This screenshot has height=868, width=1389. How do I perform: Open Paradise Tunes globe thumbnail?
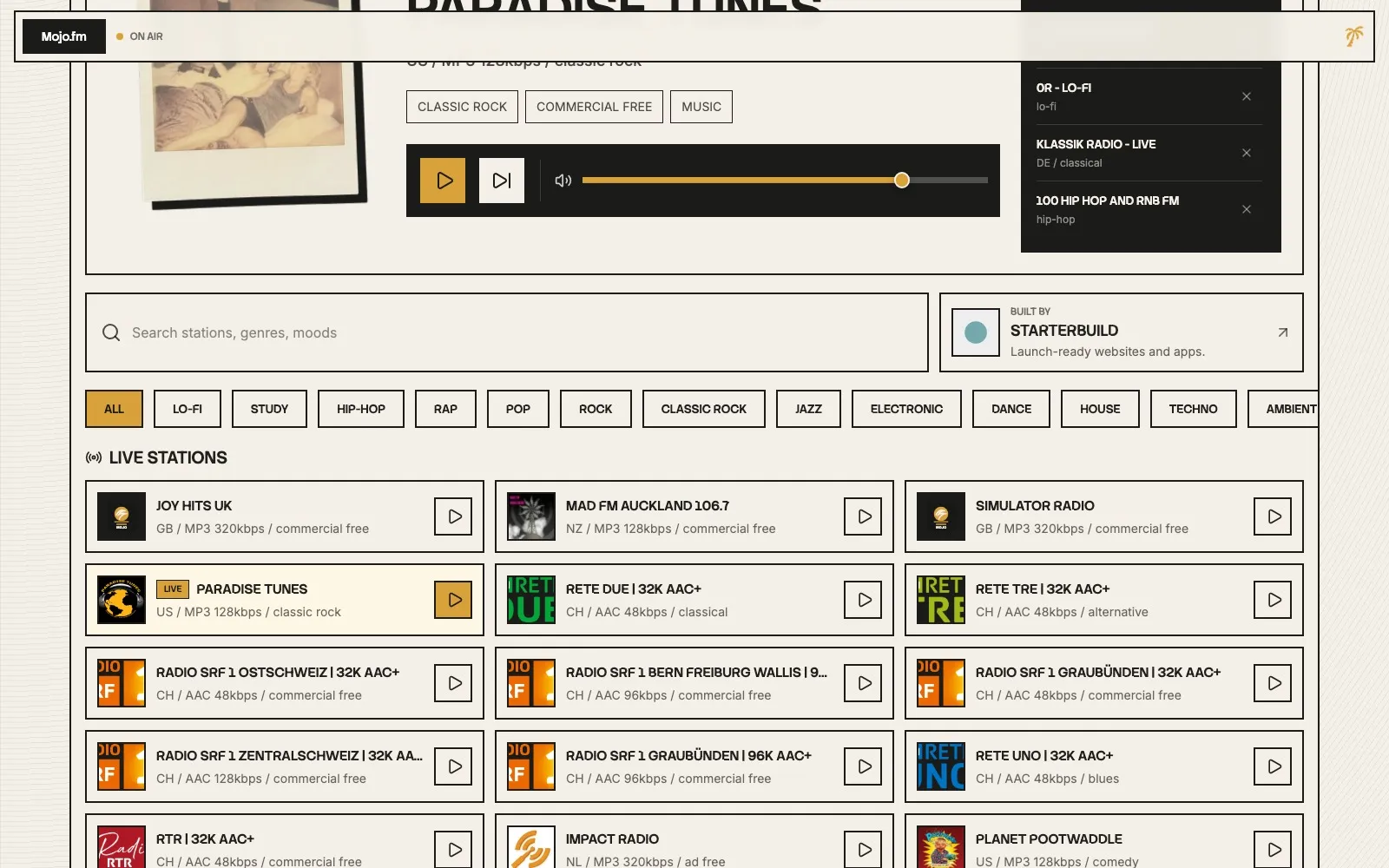click(x=122, y=600)
